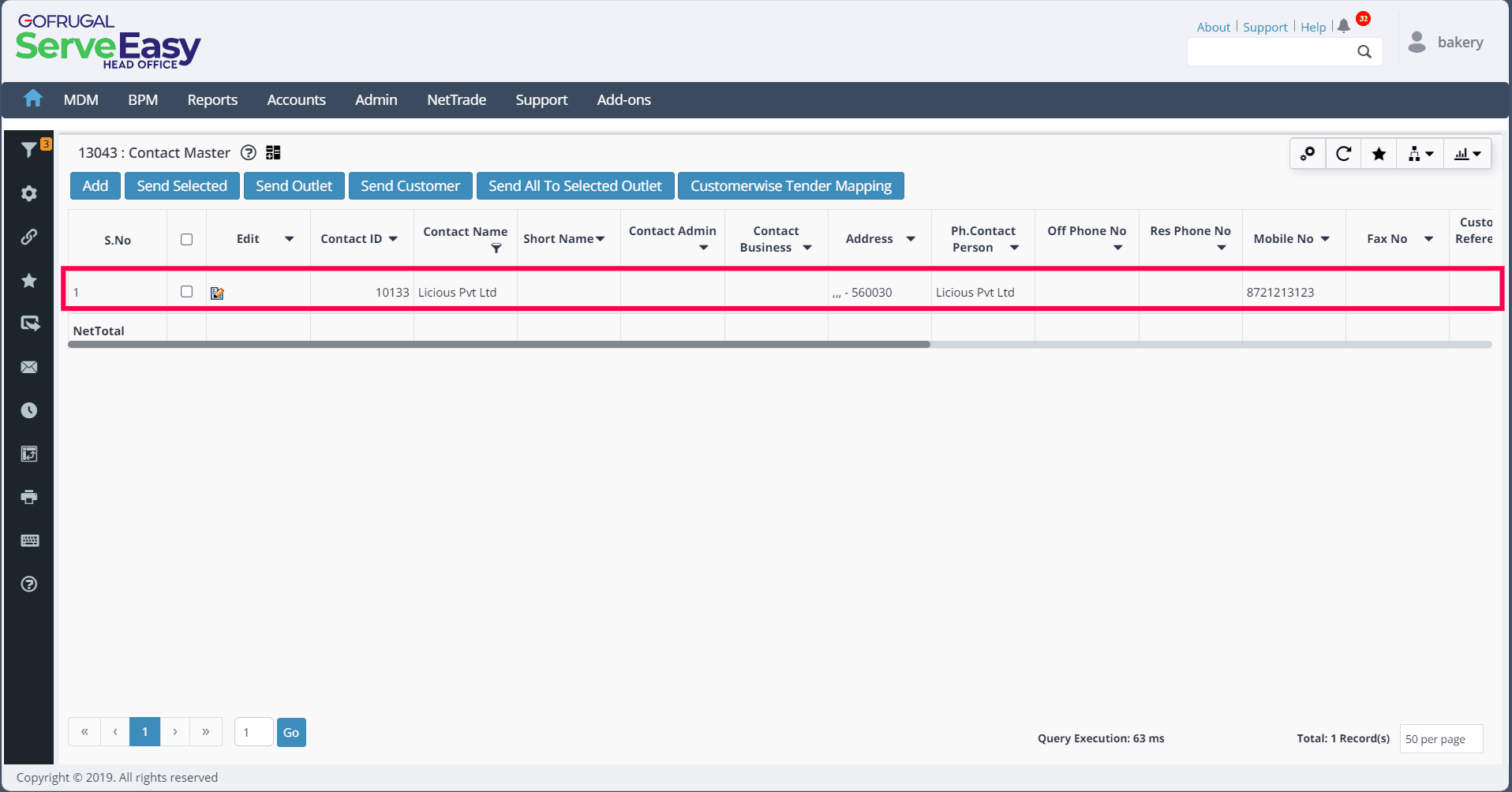Screen dimensions: 1512x792
Task: Open the help question icon in sidebar
Action: pyautogui.click(x=29, y=584)
